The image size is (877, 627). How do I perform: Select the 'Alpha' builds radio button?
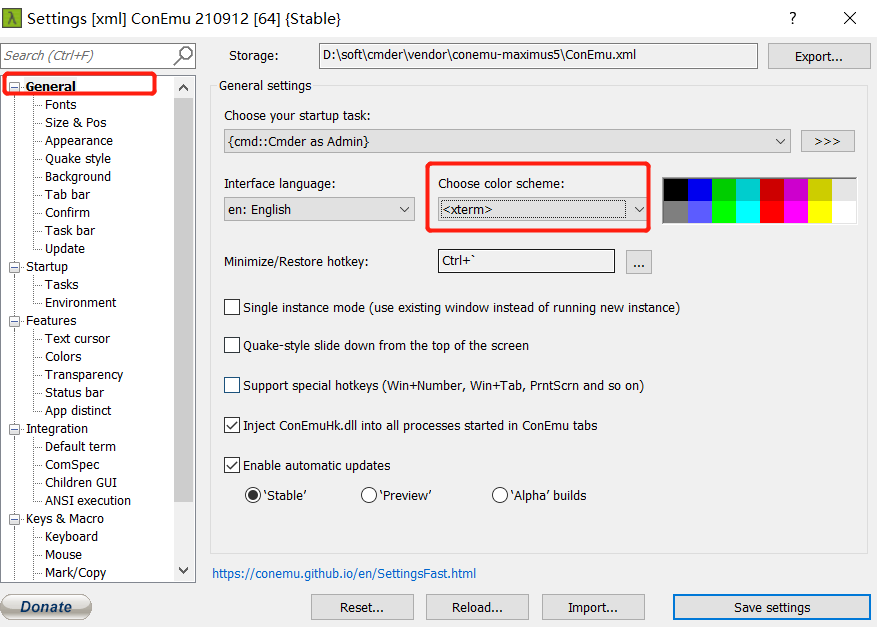499,496
